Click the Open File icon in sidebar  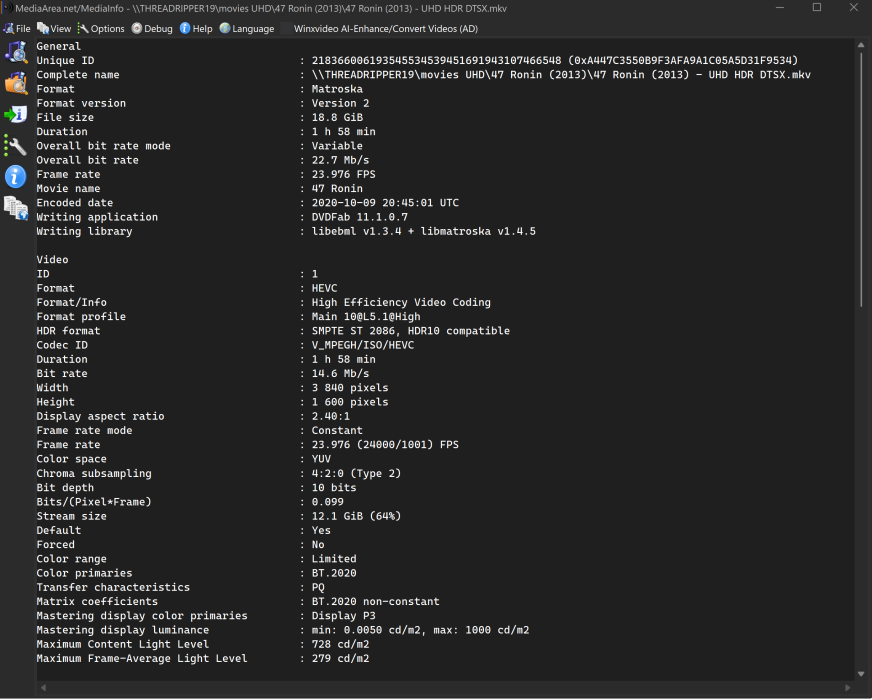click(x=16, y=52)
